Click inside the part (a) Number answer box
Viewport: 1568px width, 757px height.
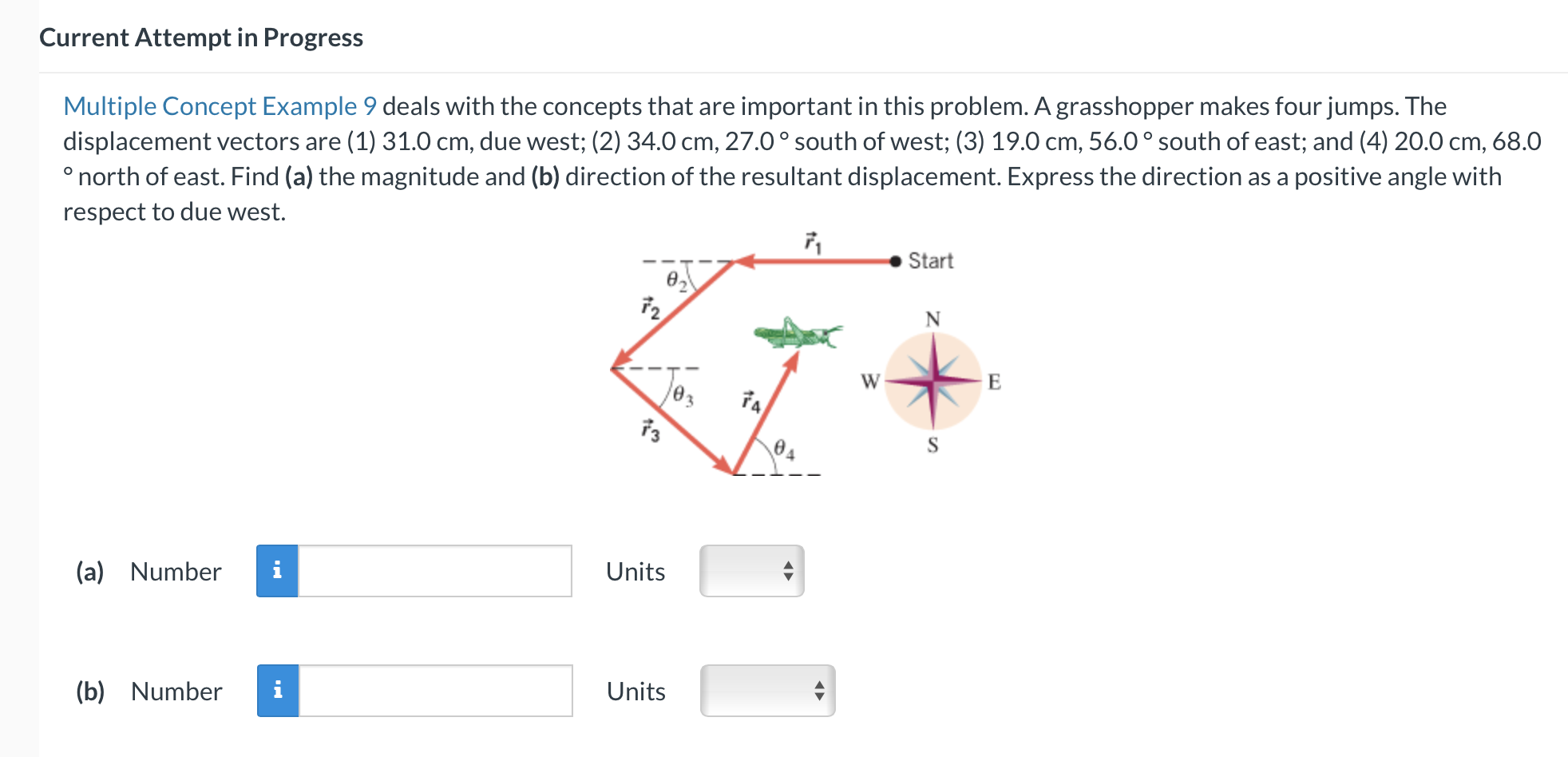pos(435,570)
